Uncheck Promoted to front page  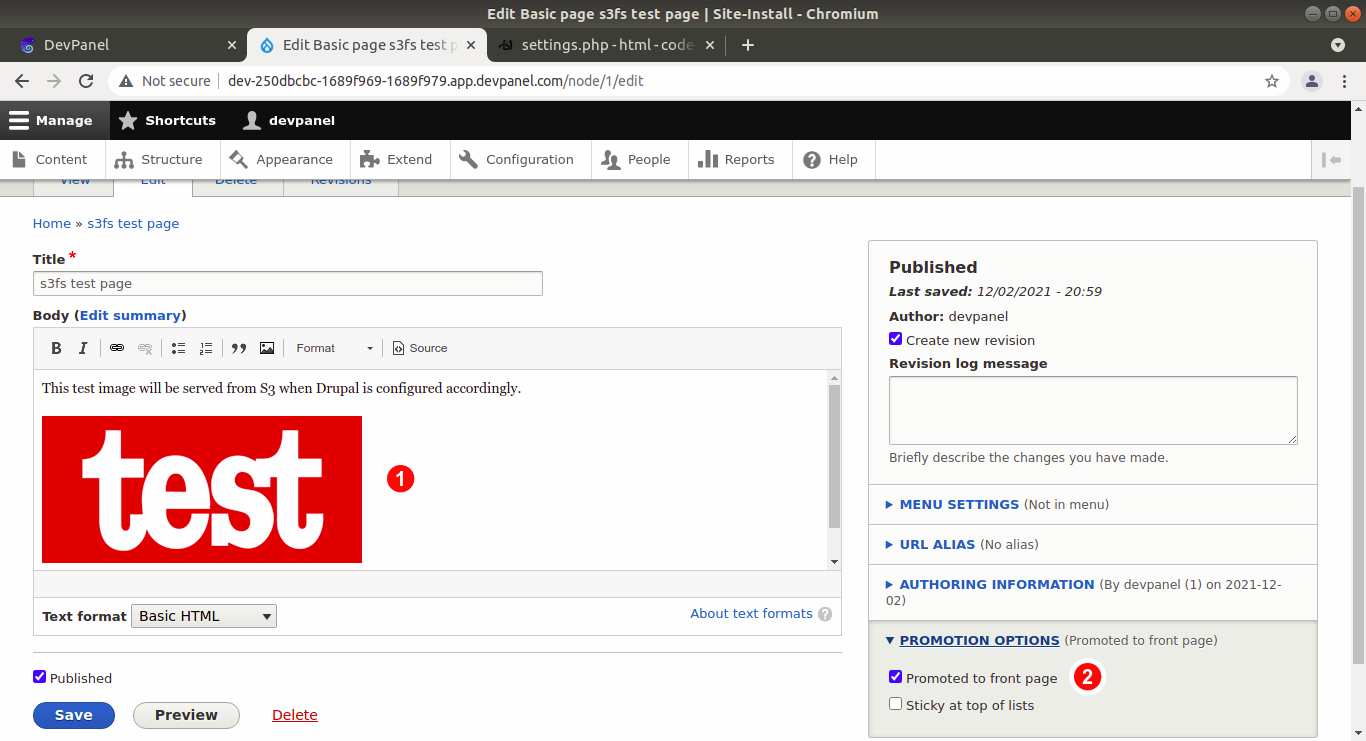coord(895,676)
